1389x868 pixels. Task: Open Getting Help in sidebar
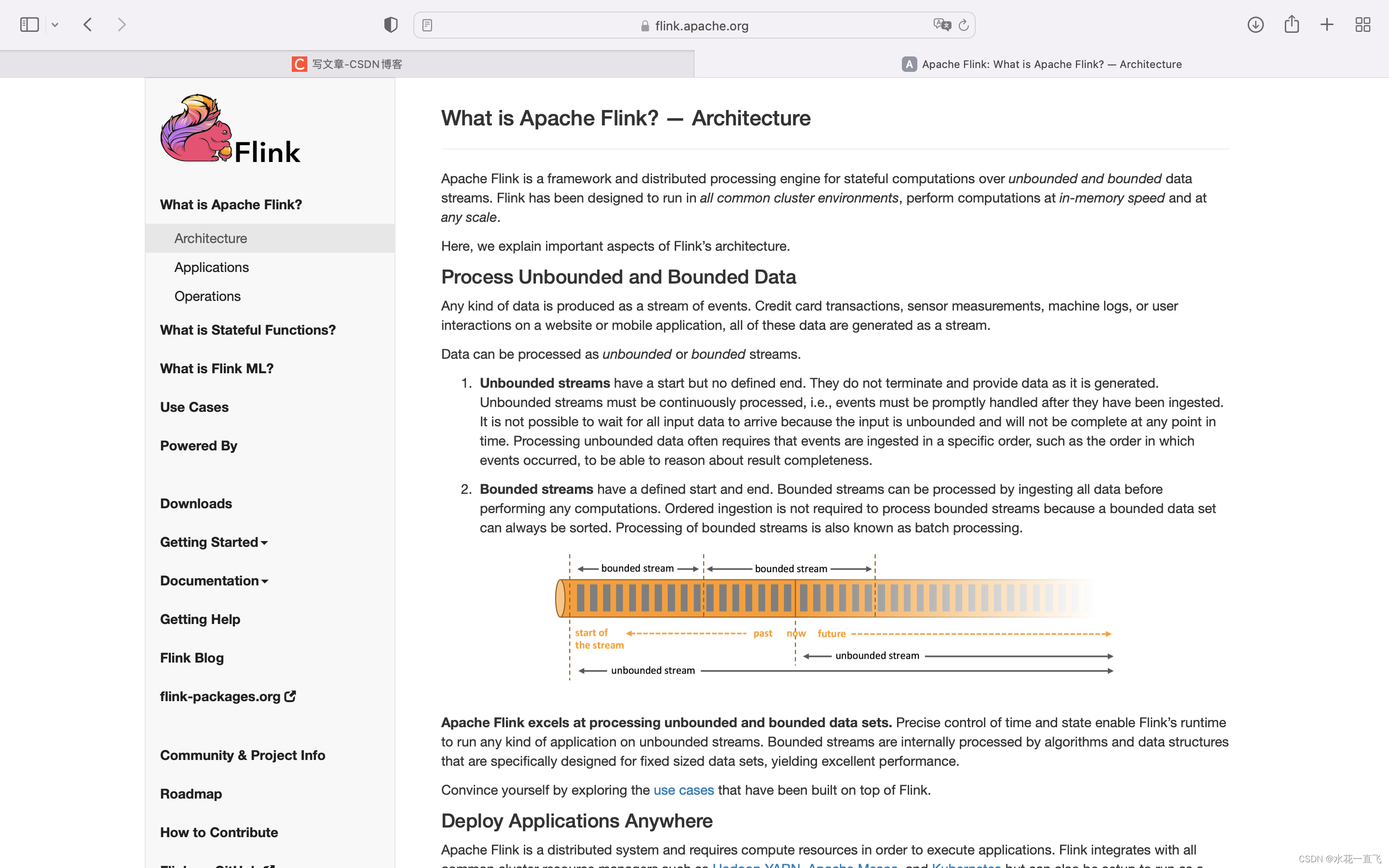[x=200, y=620]
